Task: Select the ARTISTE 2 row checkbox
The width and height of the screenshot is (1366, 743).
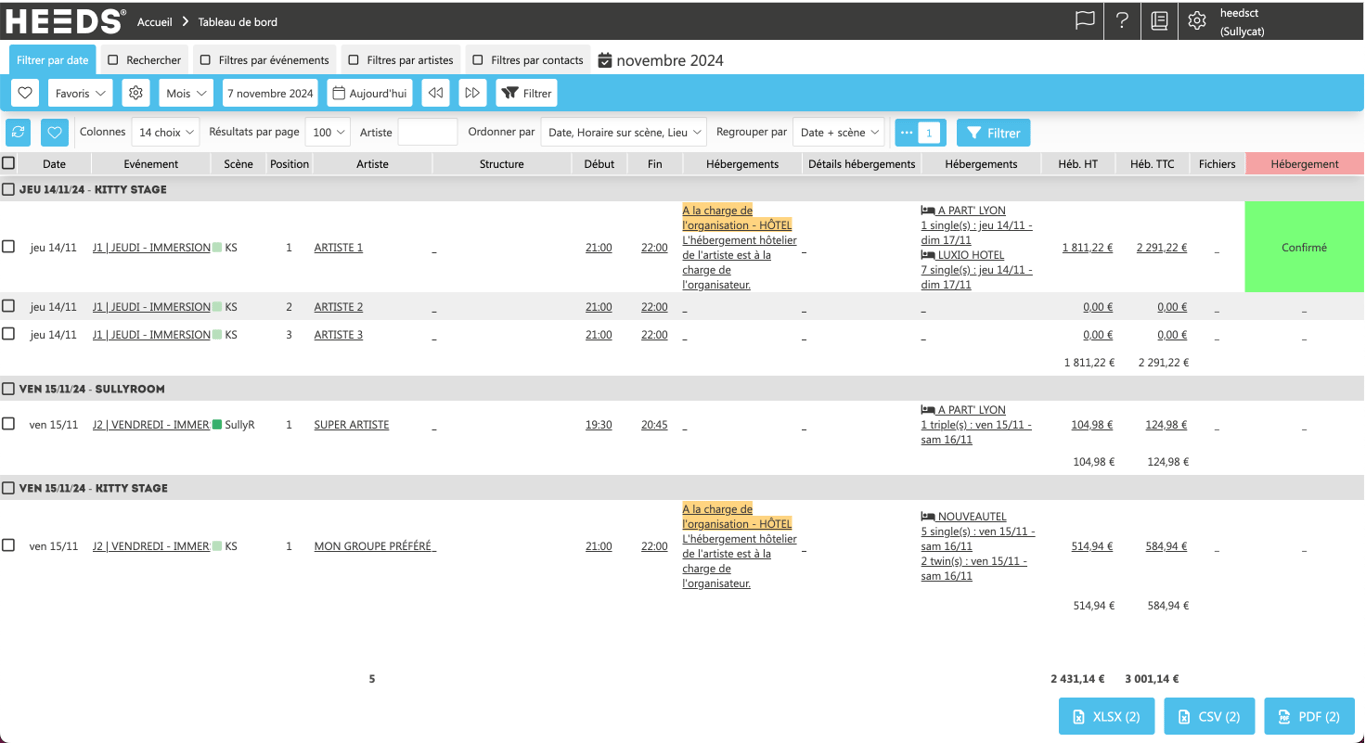Action: pyautogui.click(x=9, y=306)
